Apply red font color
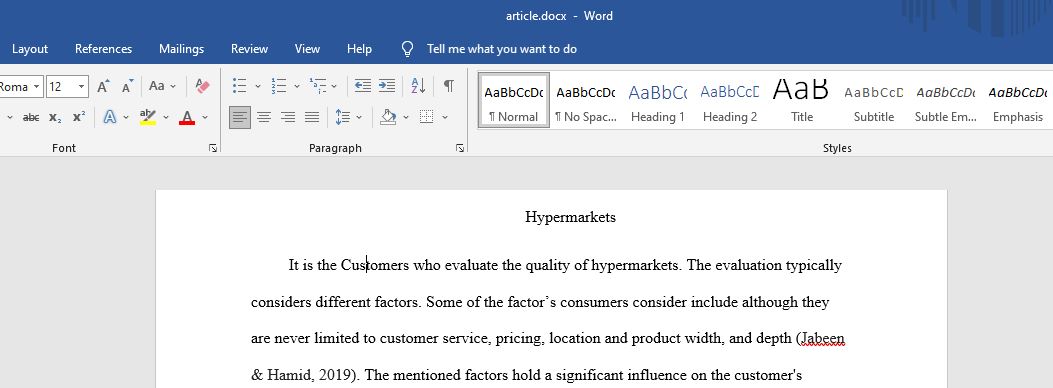Viewport: 1053px width, 388px height. pos(187,117)
